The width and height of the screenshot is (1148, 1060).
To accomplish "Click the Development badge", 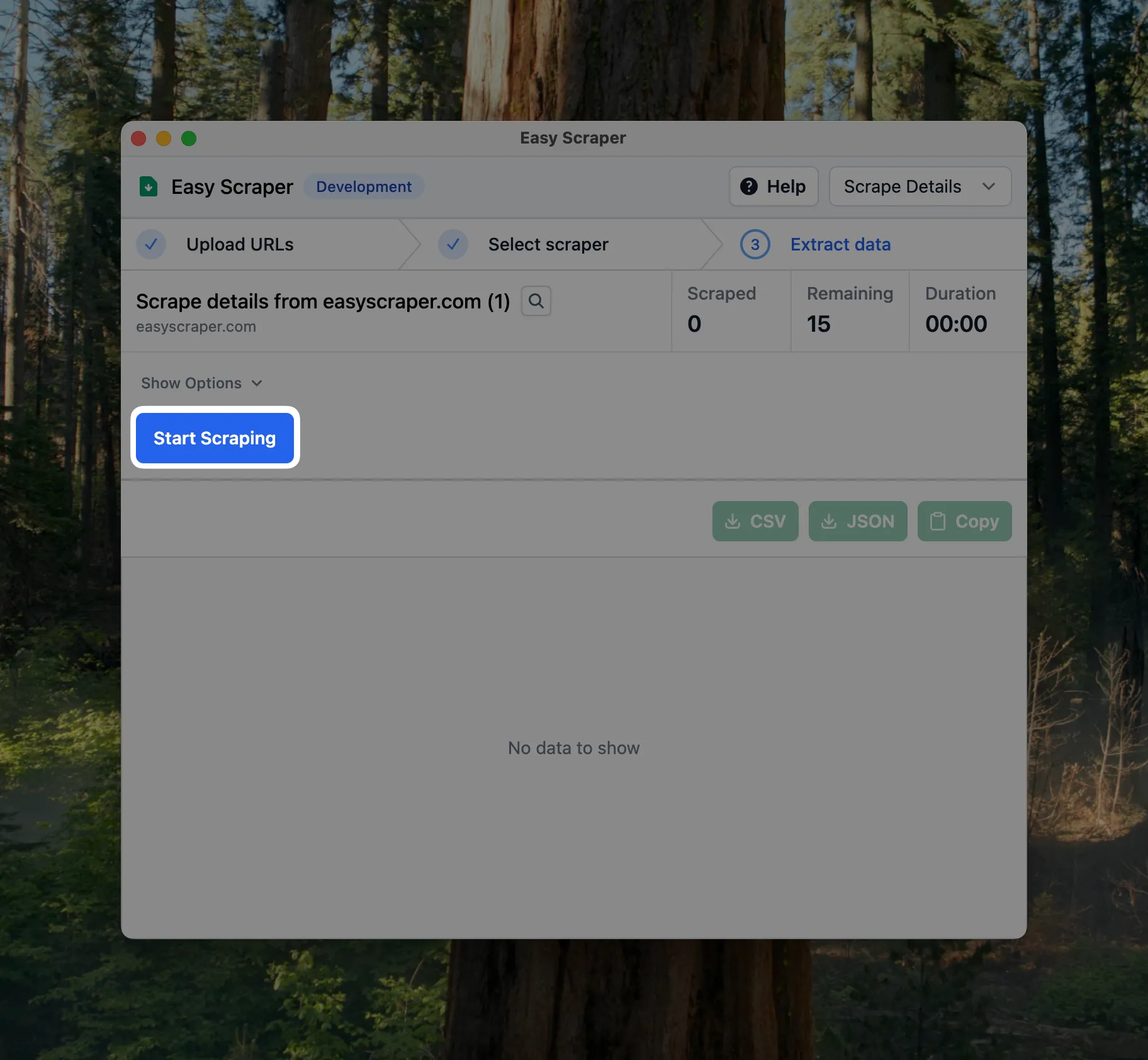I will 364,187.
